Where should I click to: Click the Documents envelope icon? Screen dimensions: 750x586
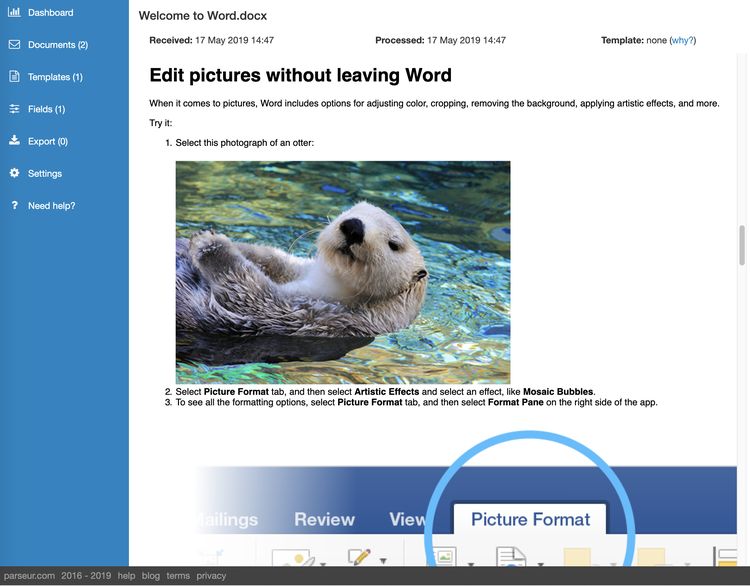(x=14, y=44)
